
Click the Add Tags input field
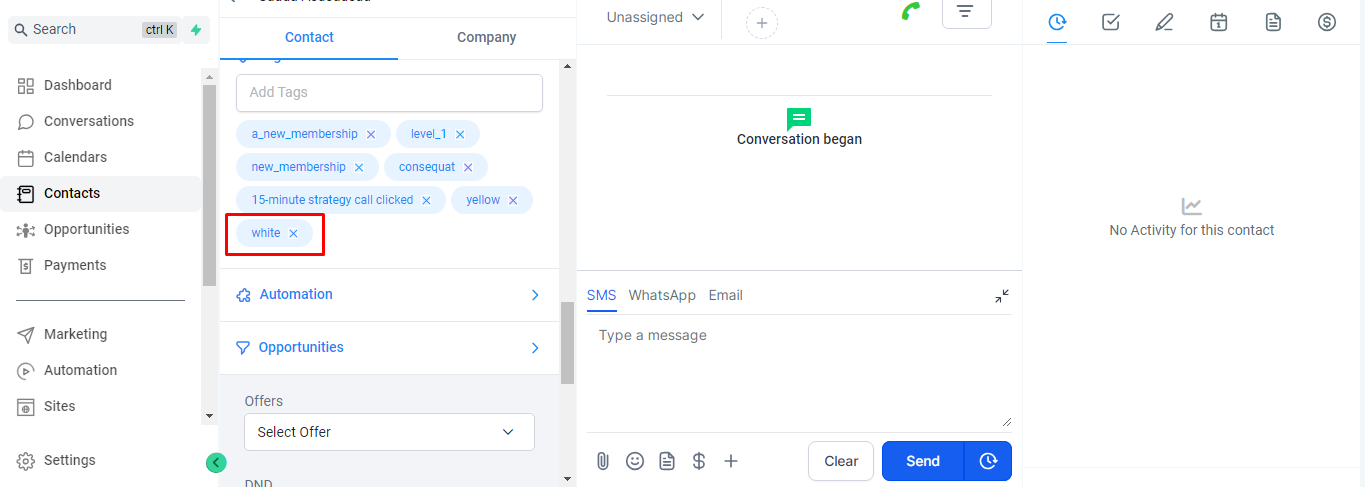point(389,92)
